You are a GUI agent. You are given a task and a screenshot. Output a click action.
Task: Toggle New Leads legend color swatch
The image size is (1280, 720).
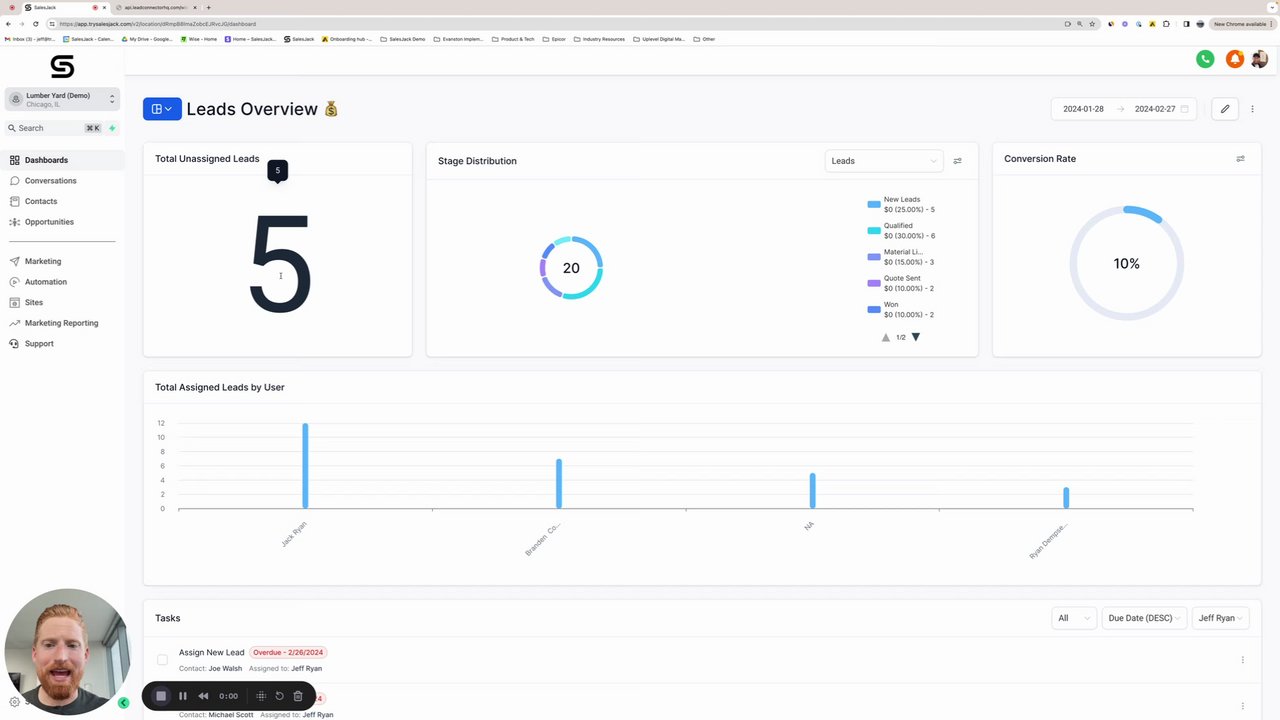tap(874, 204)
